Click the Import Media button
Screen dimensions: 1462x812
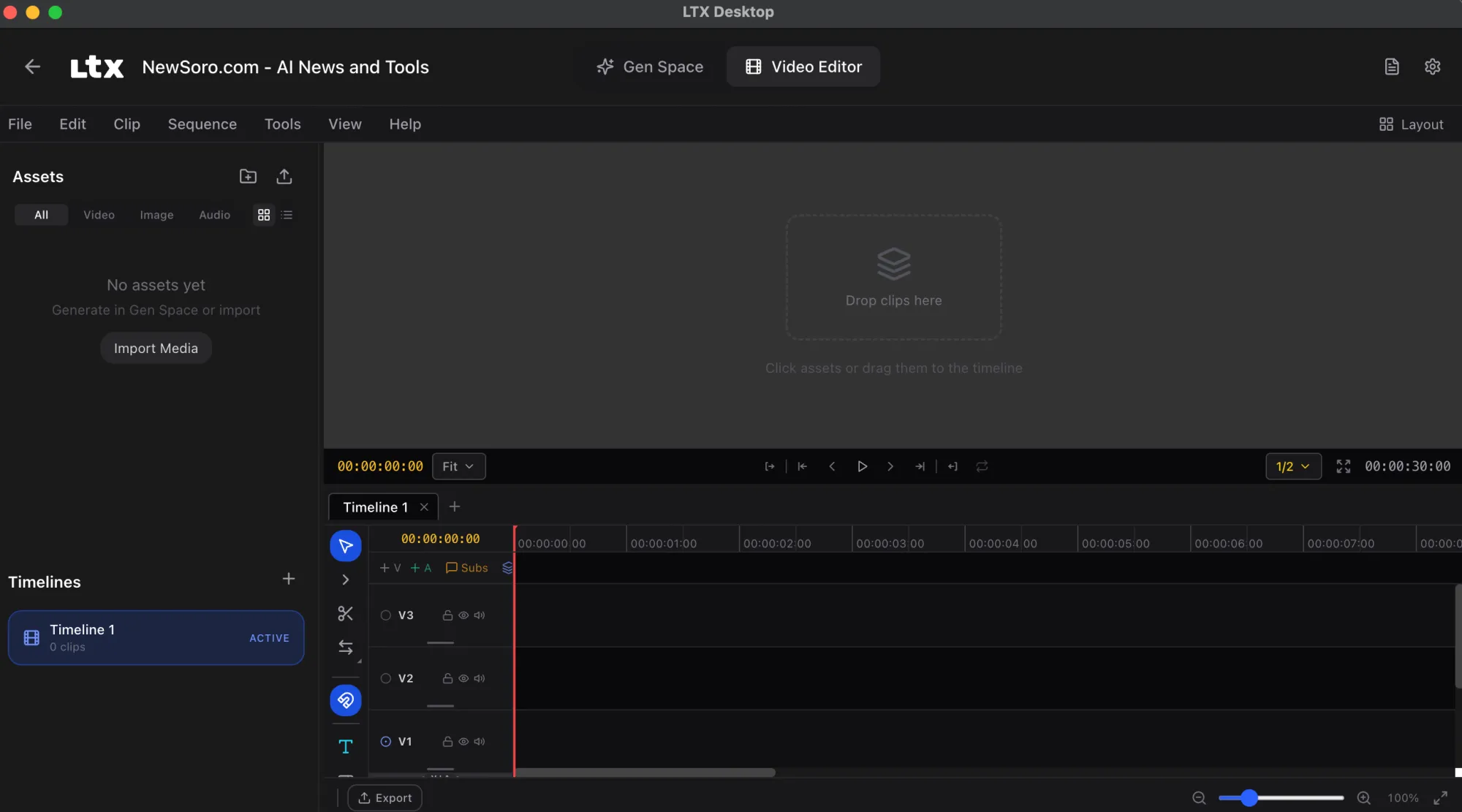(x=156, y=347)
